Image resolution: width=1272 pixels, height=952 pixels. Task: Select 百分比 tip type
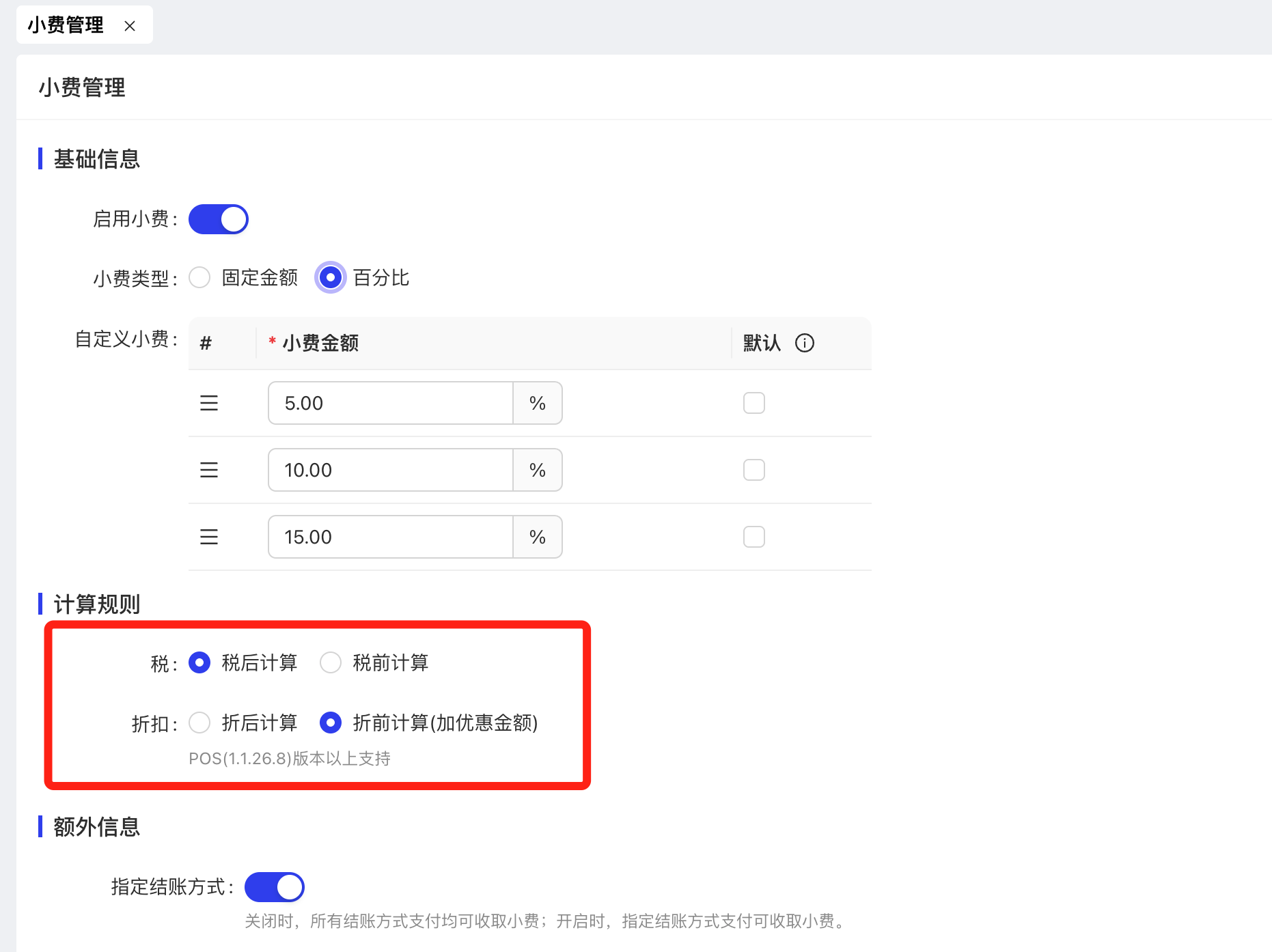click(x=331, y=278)
